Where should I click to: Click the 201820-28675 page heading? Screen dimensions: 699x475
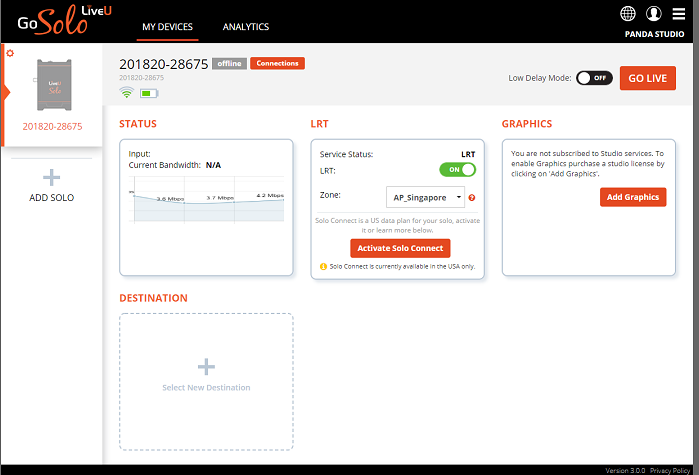pos(164,64)
